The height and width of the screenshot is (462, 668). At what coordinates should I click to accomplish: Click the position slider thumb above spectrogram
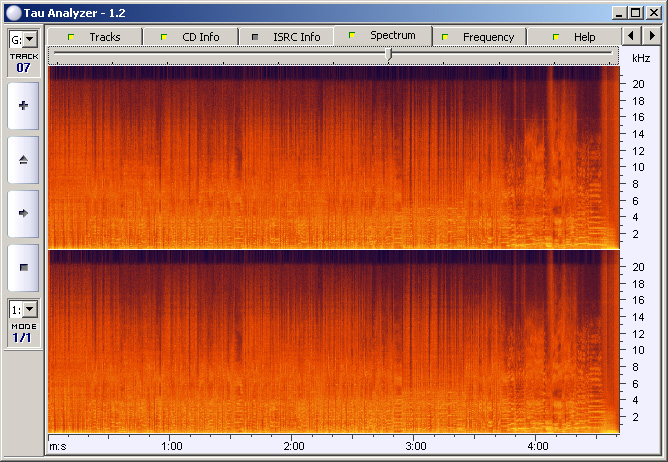(x=388, y=54)
